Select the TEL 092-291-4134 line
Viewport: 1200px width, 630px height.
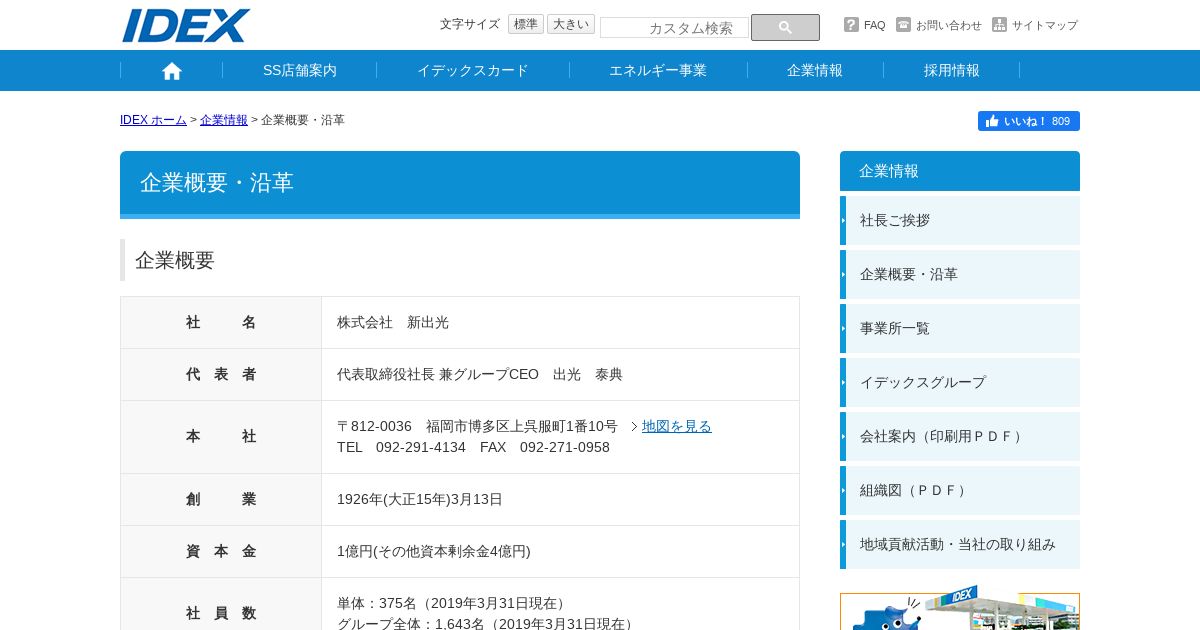click(473, 448)
